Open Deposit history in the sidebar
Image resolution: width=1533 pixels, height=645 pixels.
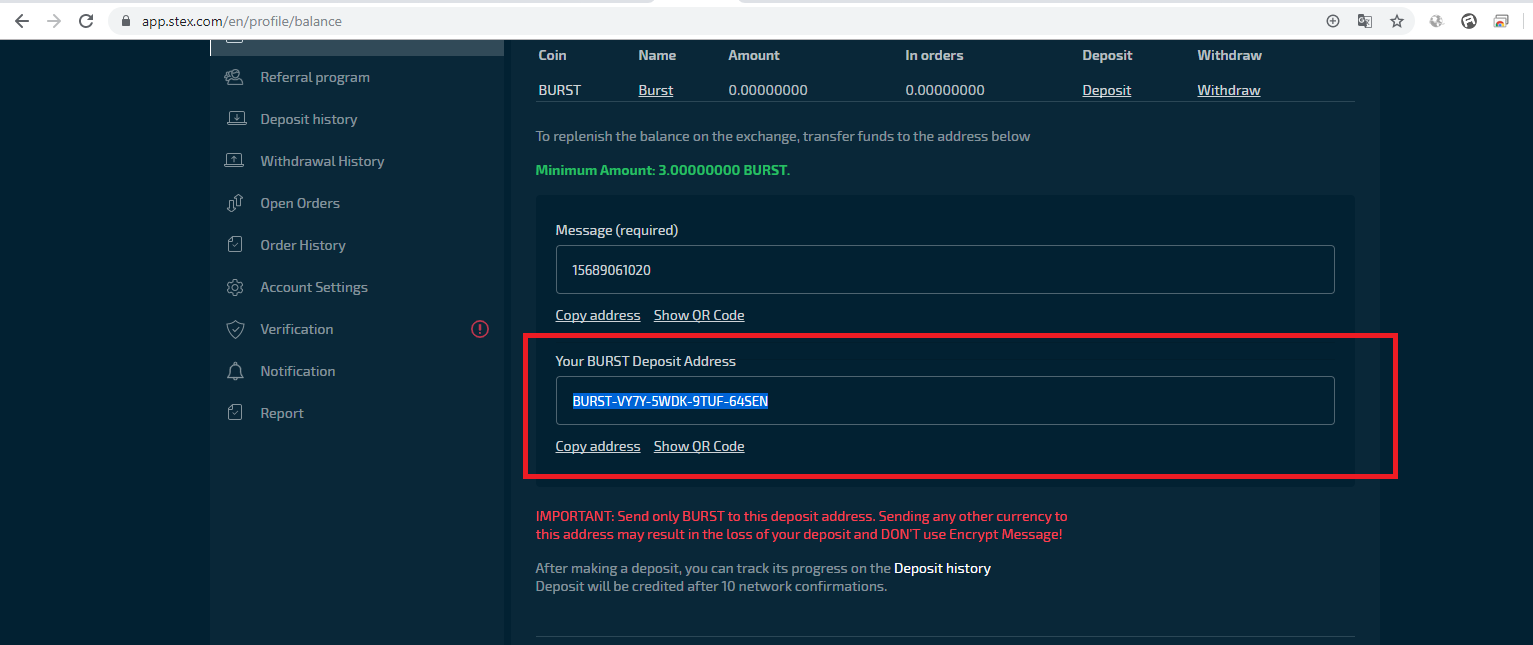[x=308, y=119]
